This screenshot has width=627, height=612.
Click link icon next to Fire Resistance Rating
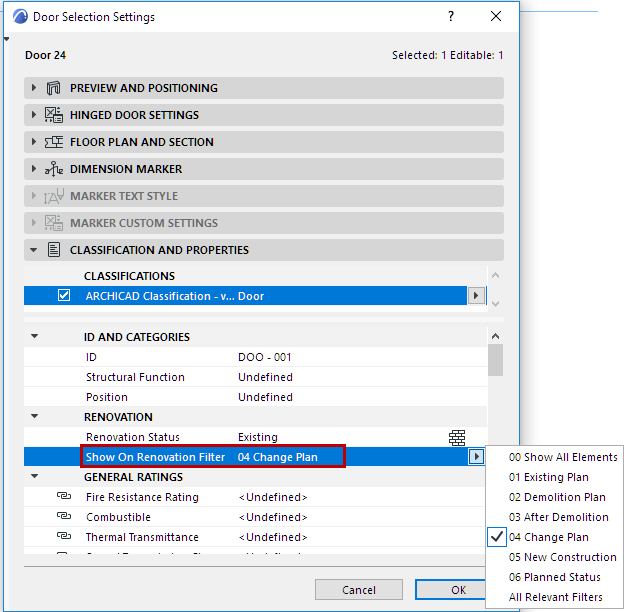tap(64, 496)
